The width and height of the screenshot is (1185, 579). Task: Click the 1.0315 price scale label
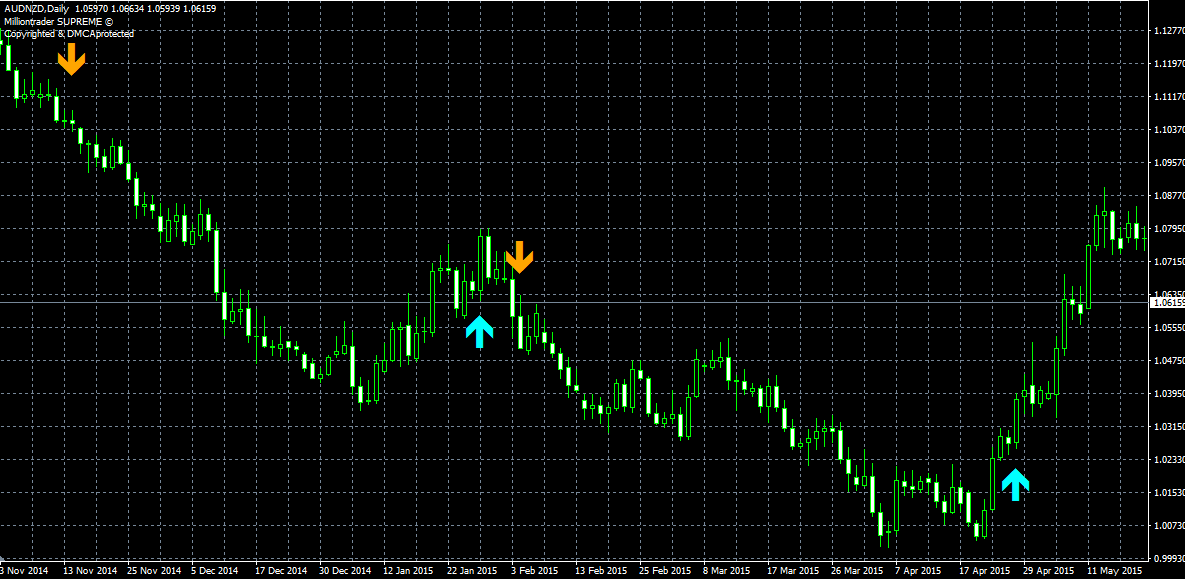1168,426
